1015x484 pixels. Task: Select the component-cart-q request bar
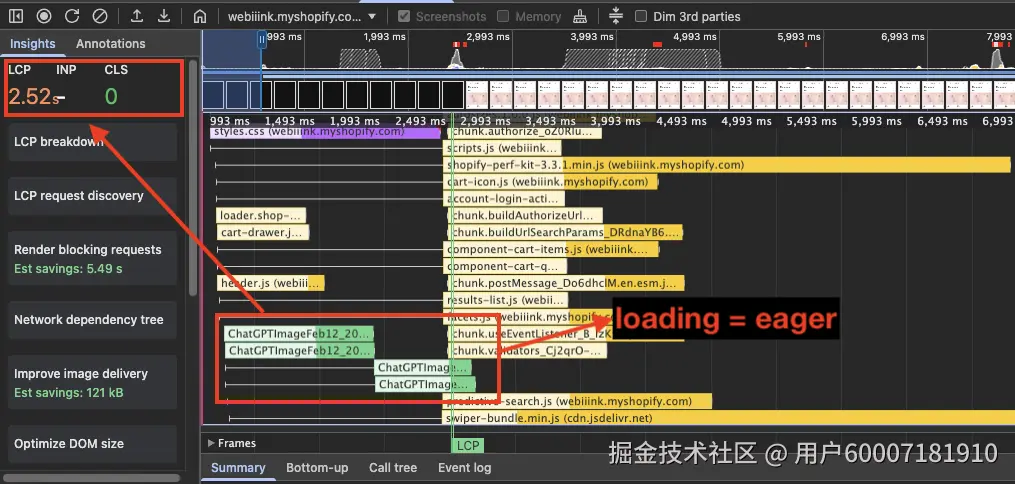[x=506, y=266]
